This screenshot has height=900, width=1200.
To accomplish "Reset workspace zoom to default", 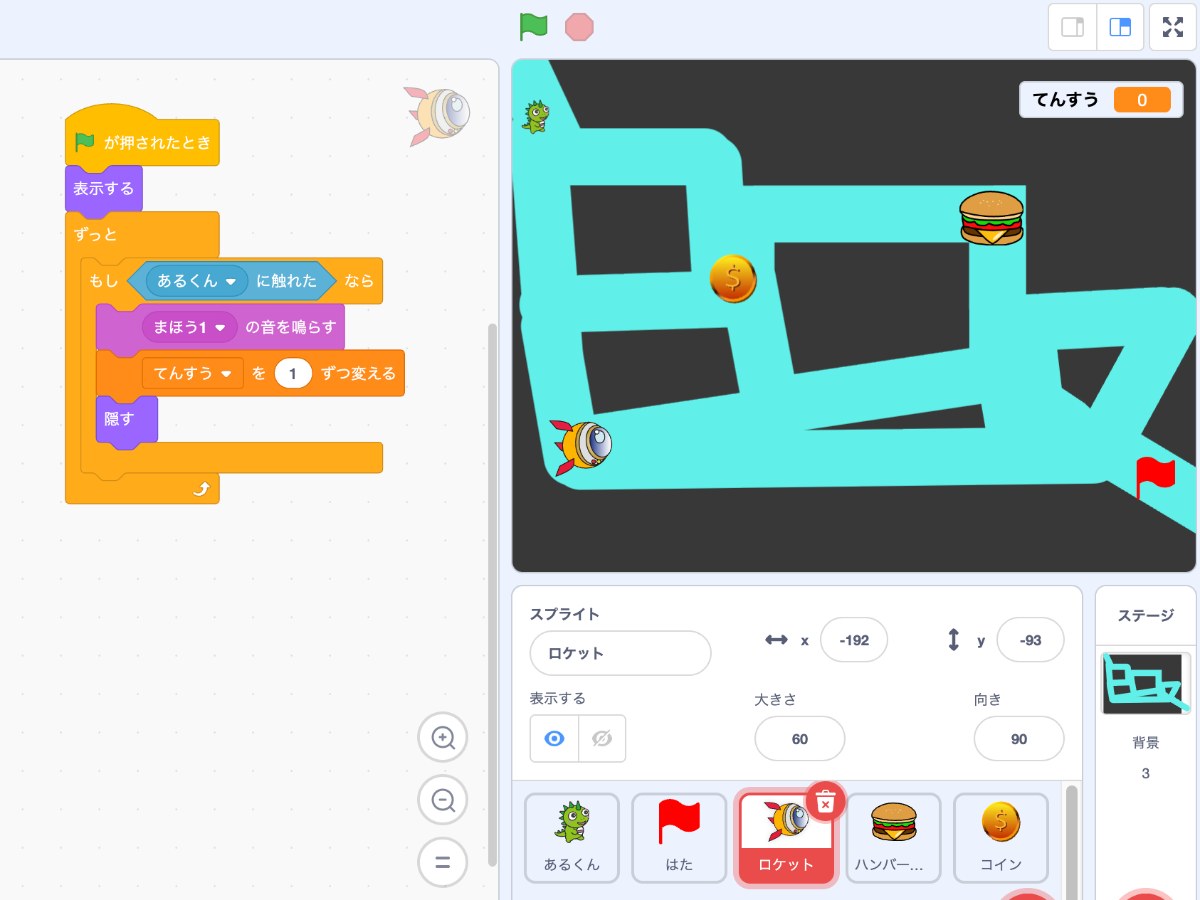I will tap(443, 862).
